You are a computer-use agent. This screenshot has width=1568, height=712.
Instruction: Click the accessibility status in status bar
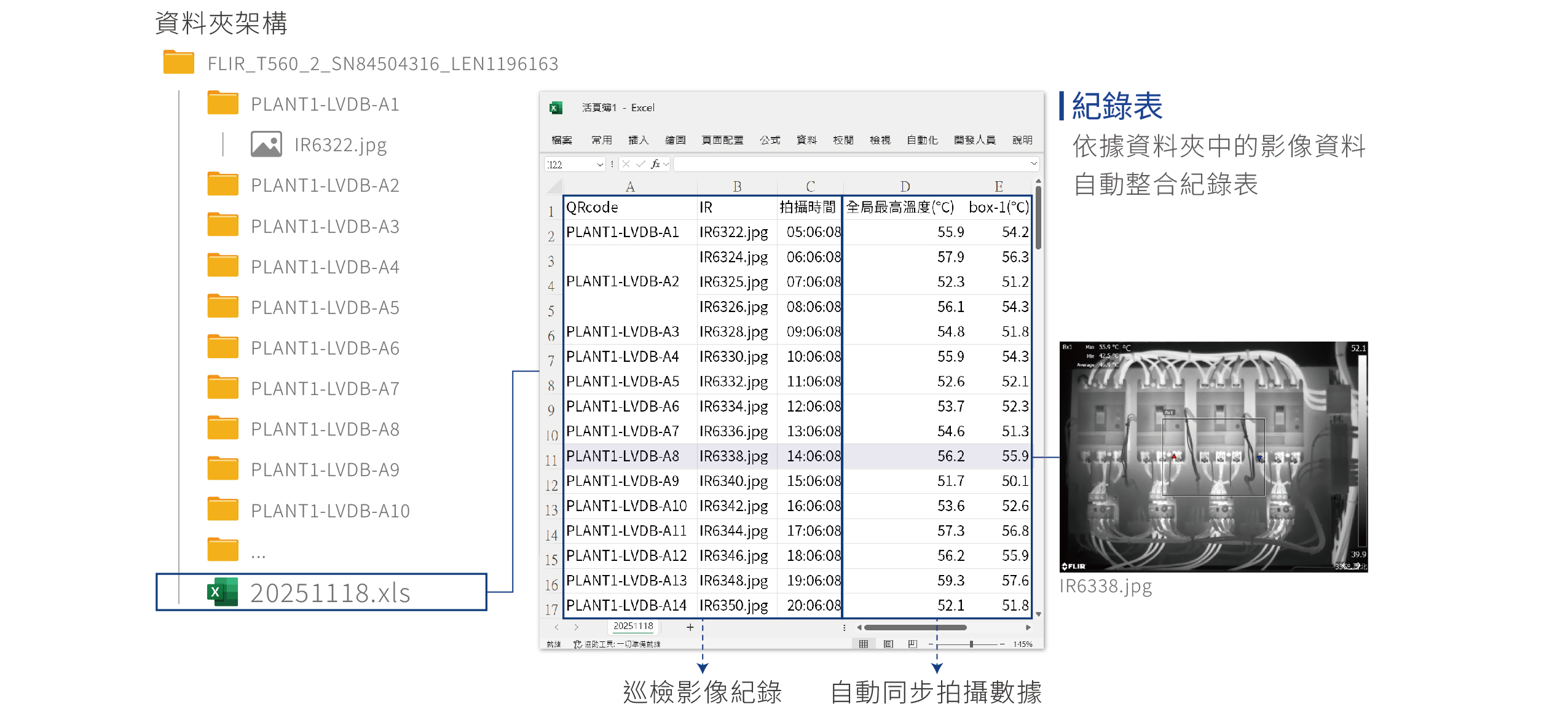pyautogui.click(x=617, y=644)
